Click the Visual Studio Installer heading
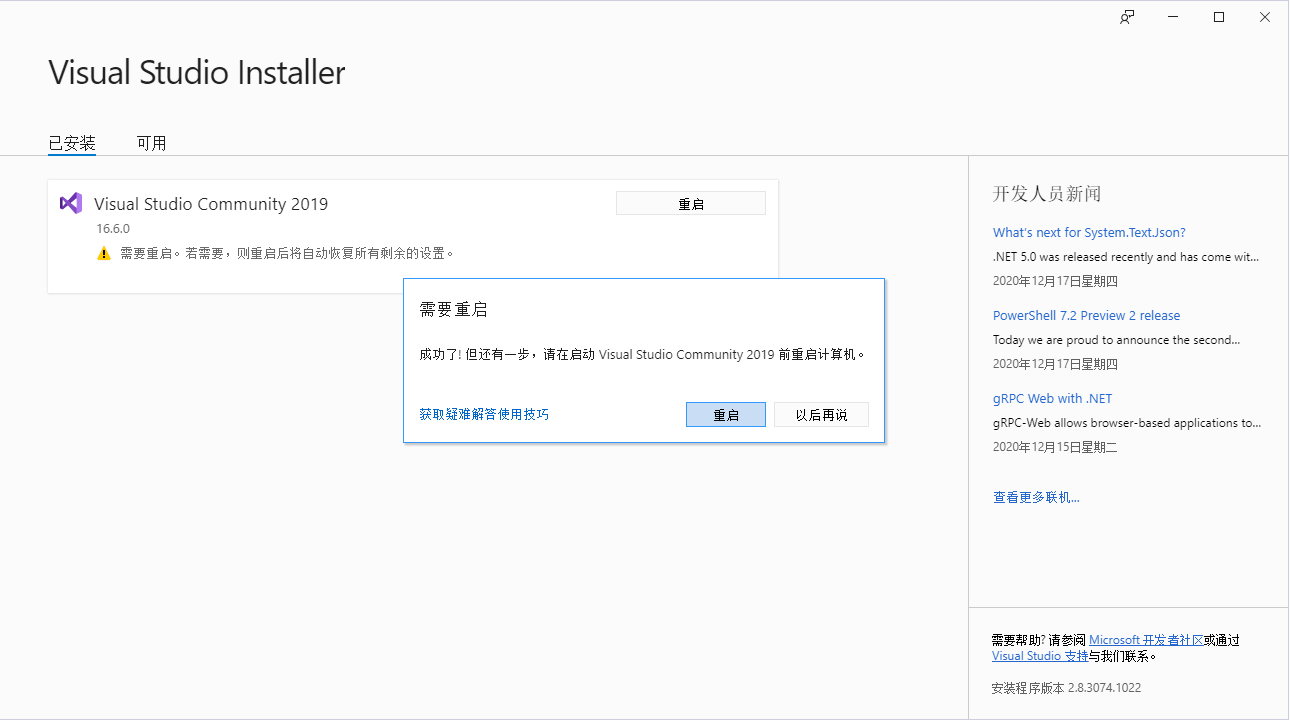This screenshot has width=1290, height=720. click(197, 72)
